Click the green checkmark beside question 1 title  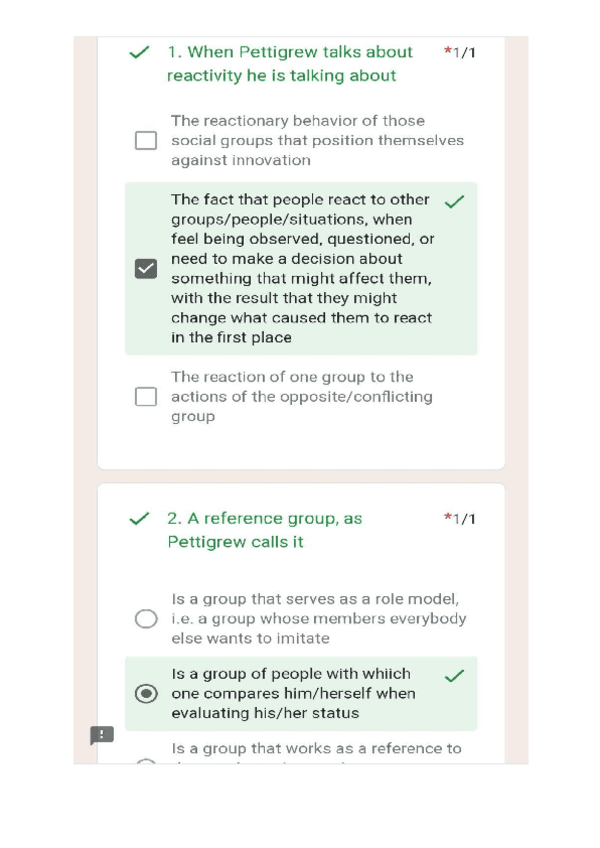coord(140,52)
